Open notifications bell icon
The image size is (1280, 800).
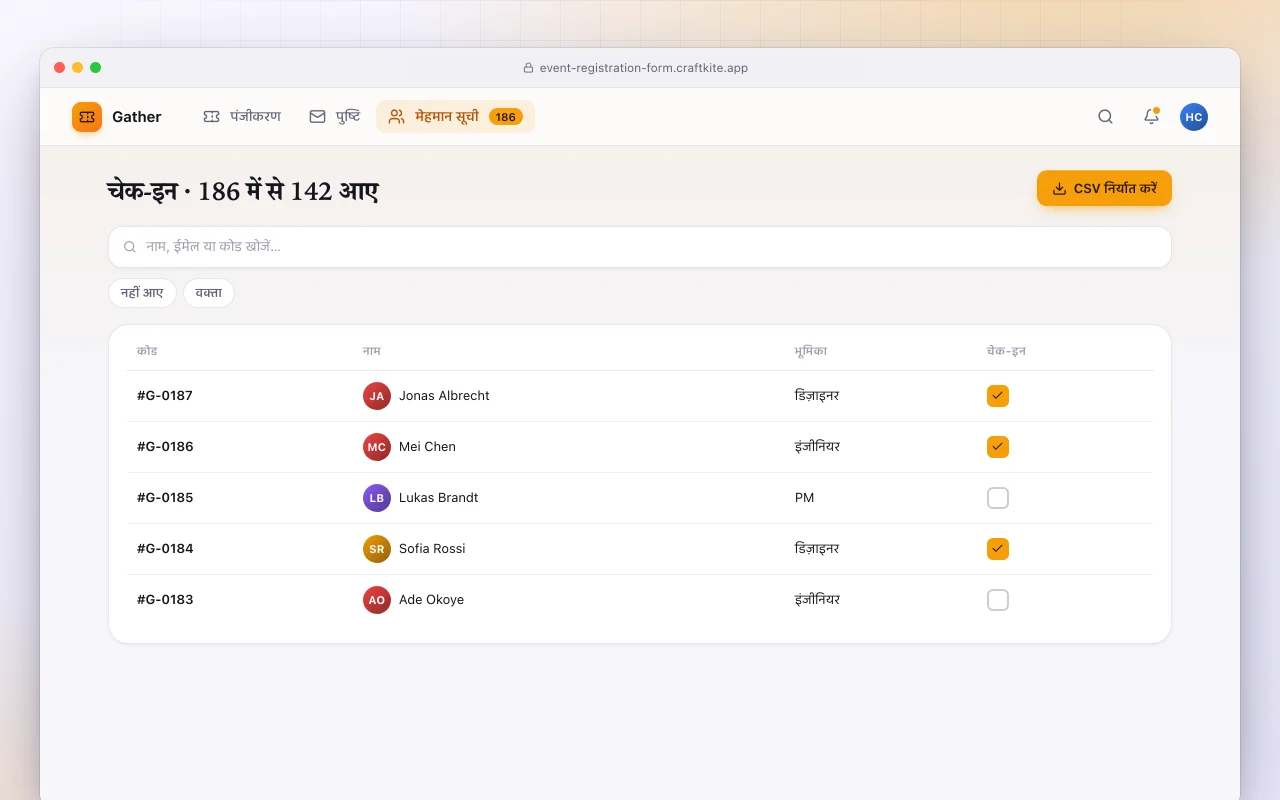click(1151, 117)
